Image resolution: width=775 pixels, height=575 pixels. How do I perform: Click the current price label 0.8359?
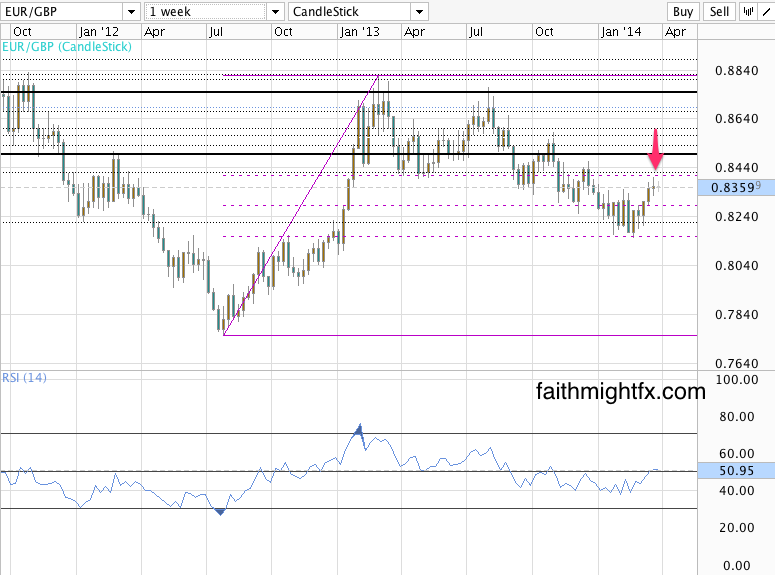tap(736, 187)
